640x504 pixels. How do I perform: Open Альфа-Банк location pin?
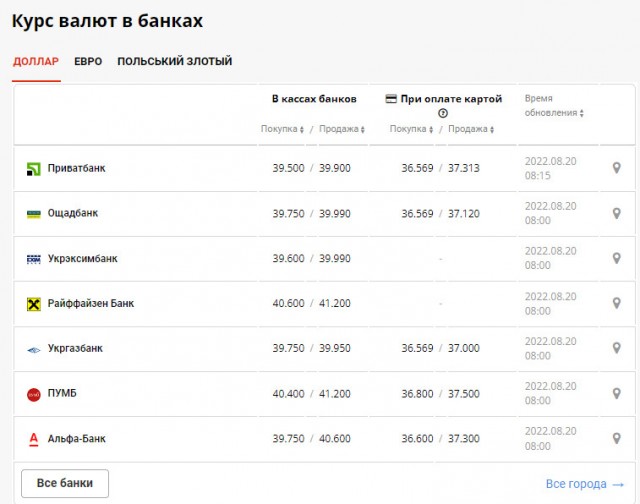coord(617,438)
